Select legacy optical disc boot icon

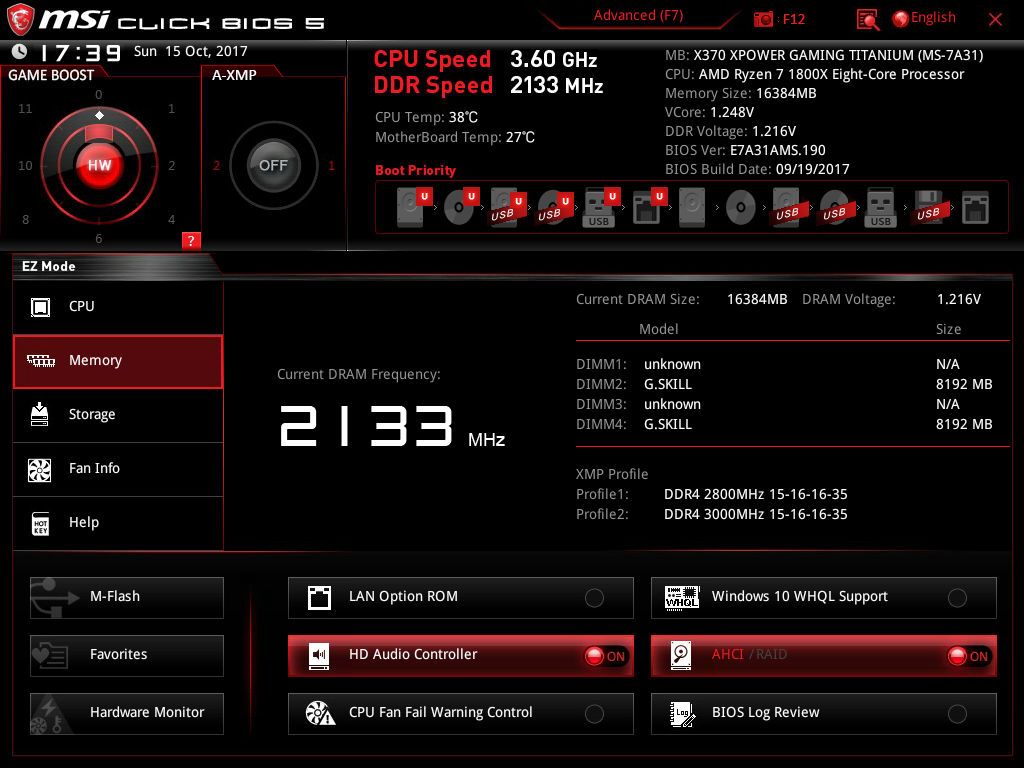click(741, 207)
